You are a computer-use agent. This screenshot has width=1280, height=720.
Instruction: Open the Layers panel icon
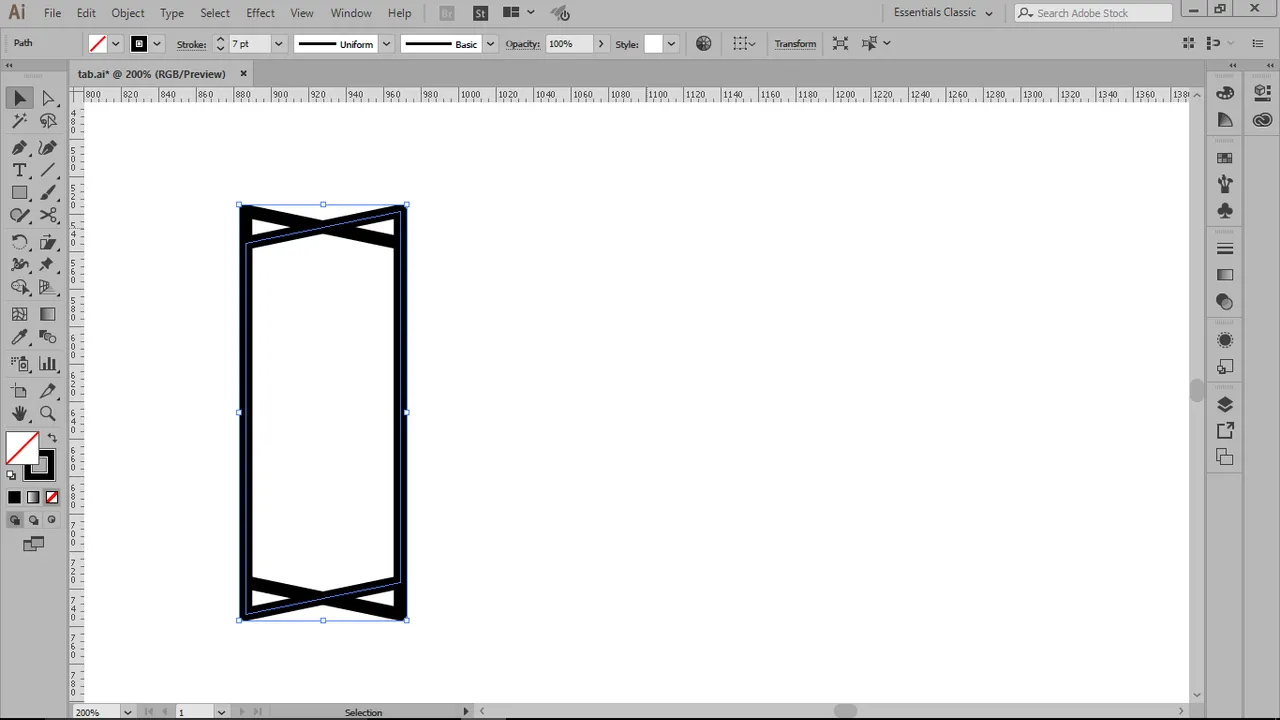click(1225, 405)
